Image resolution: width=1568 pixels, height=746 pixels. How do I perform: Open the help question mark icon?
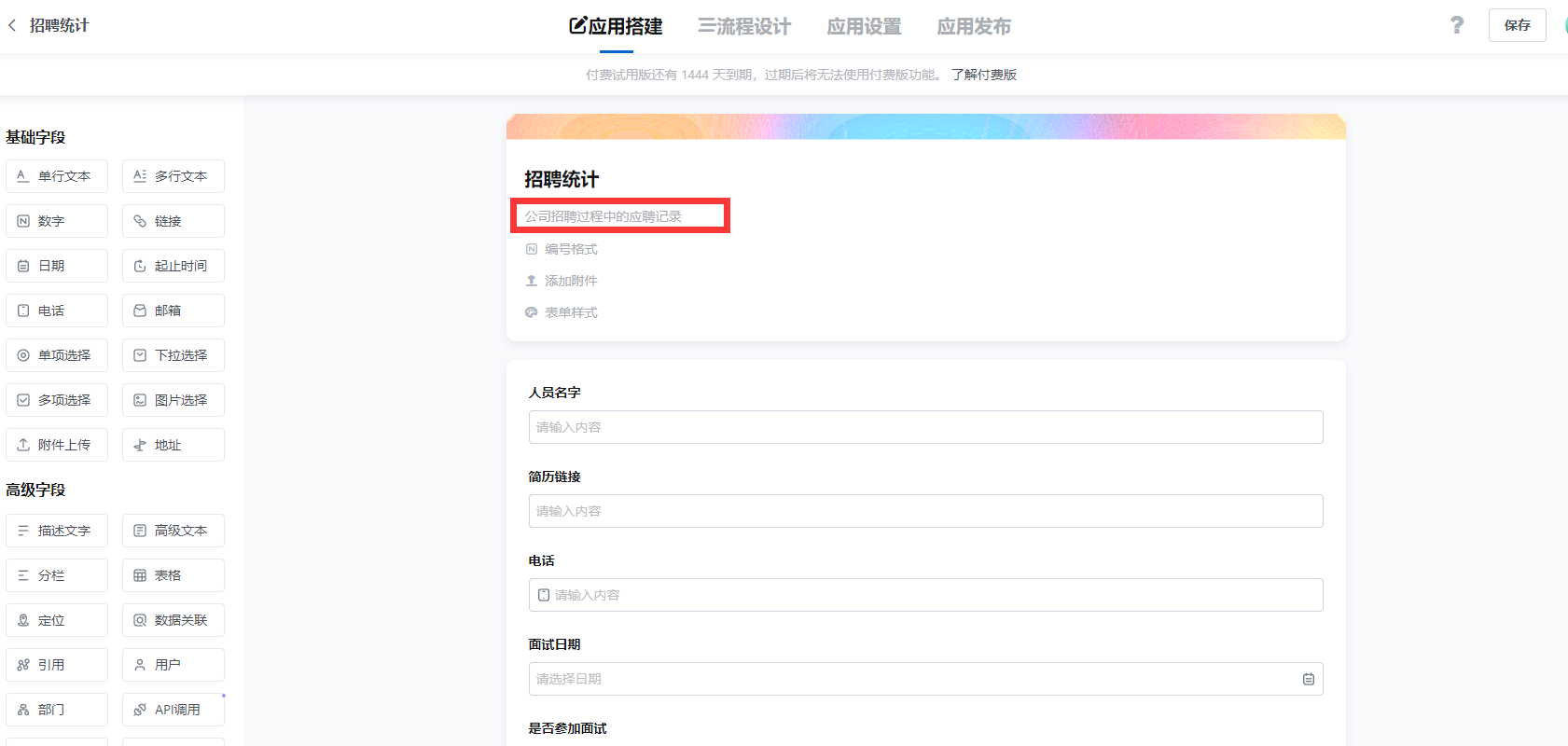[1457, 25]
